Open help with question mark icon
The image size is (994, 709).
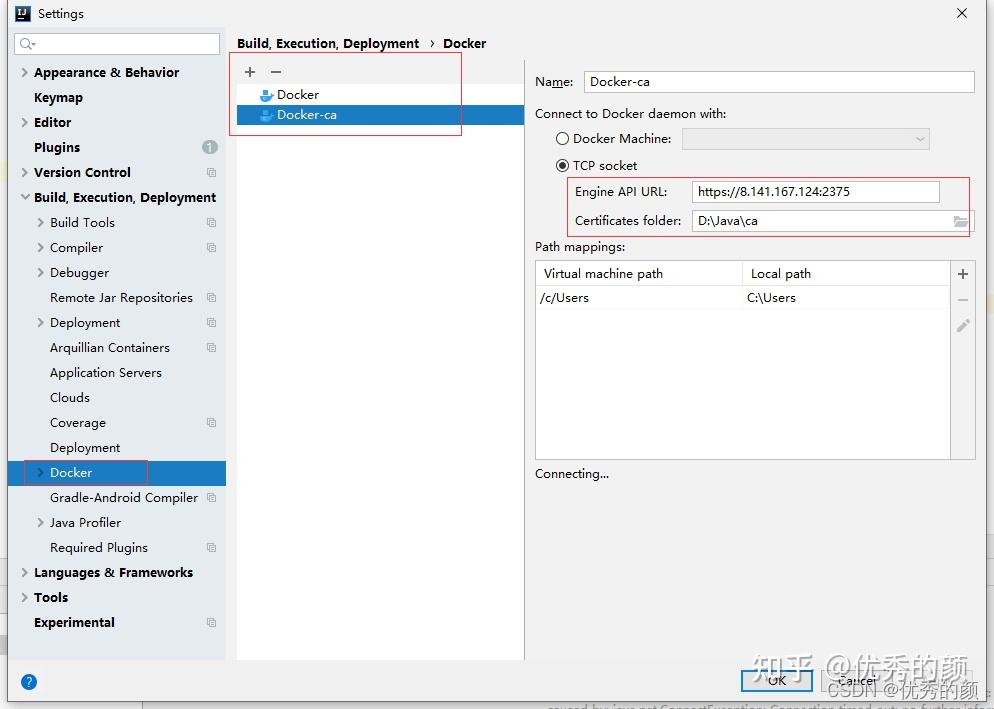coord(28,681)
